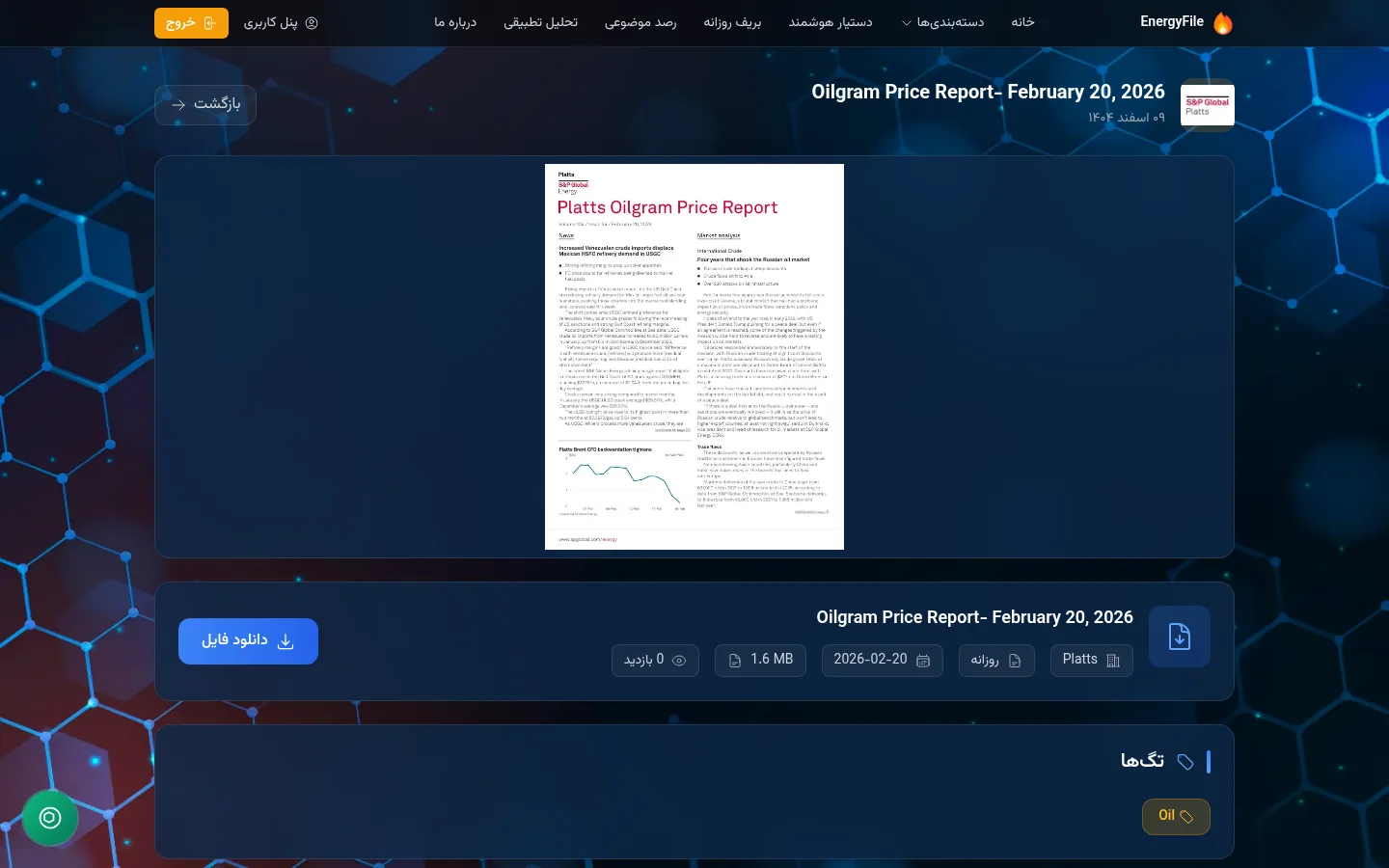The width and height of the screenshot is (1389, 868).
Task: Select the Oil tag
Action: click(1176, 816)
